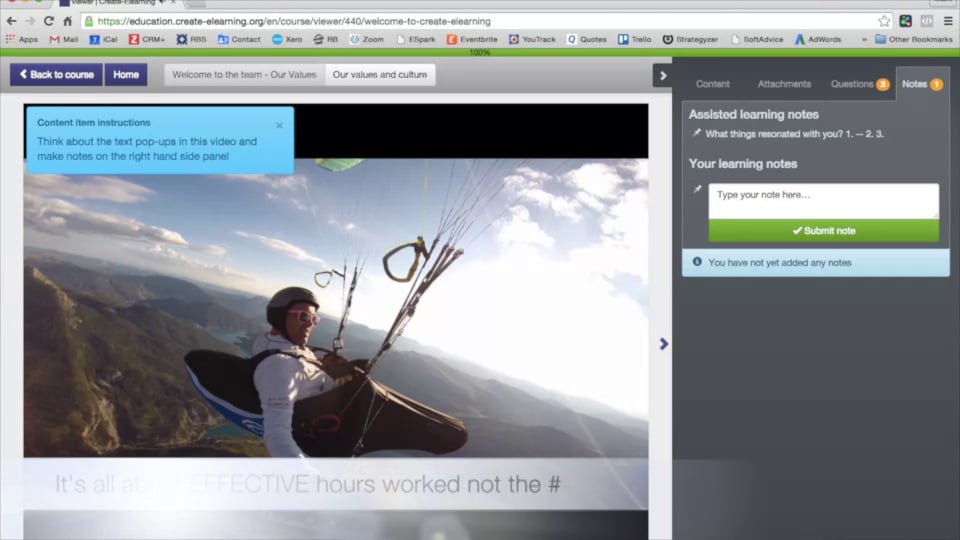
Task: Click the pin icon beside note input
Action: coord(697,189)
